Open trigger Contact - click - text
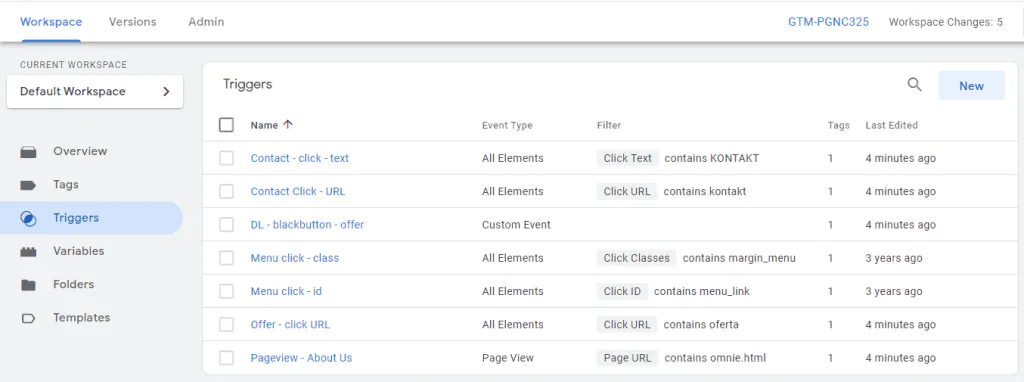This screenshot has height=382, width=1024. click(x=300, y=158)
